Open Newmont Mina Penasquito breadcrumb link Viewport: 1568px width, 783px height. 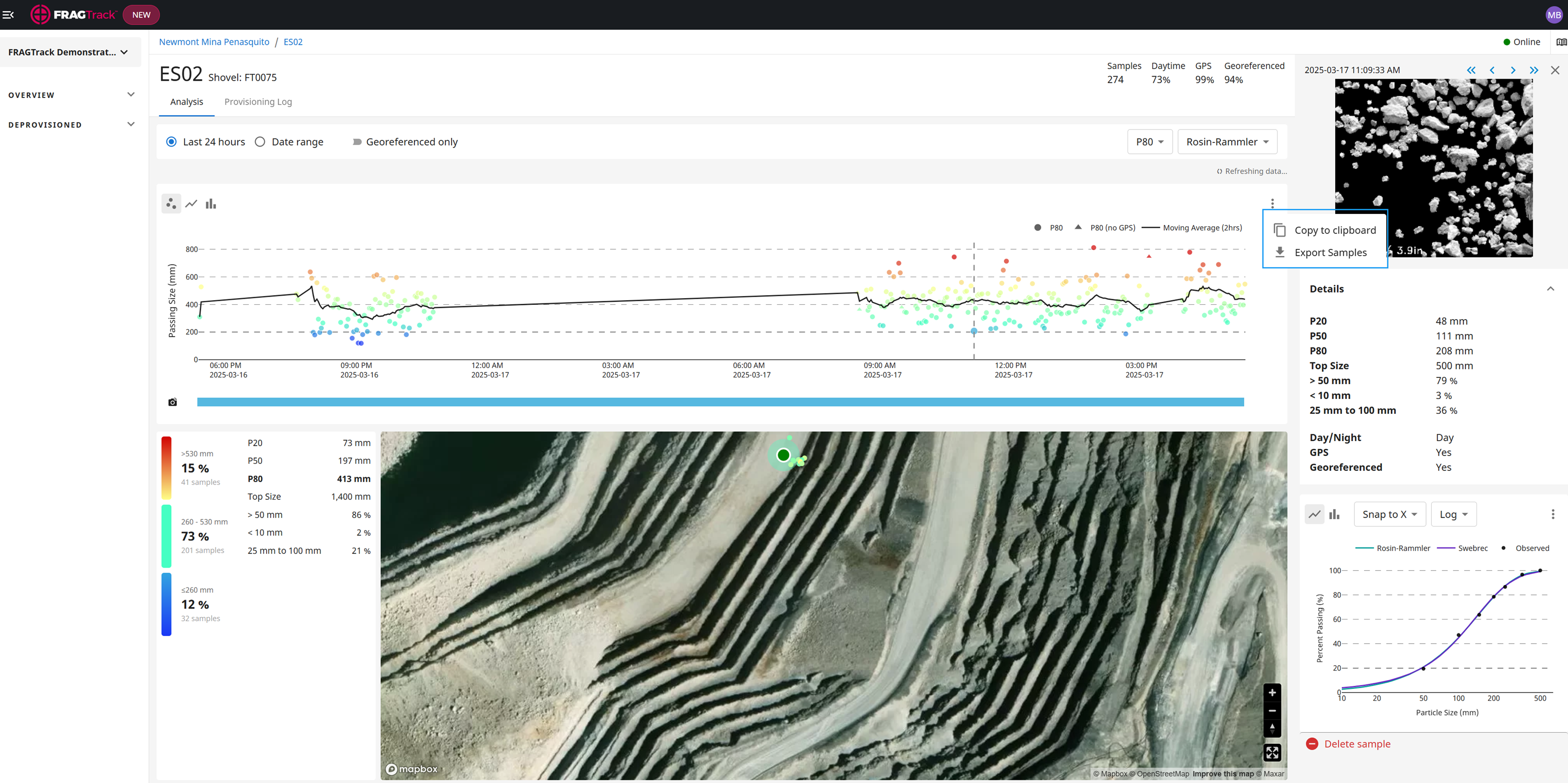click(x=214, y=42)
